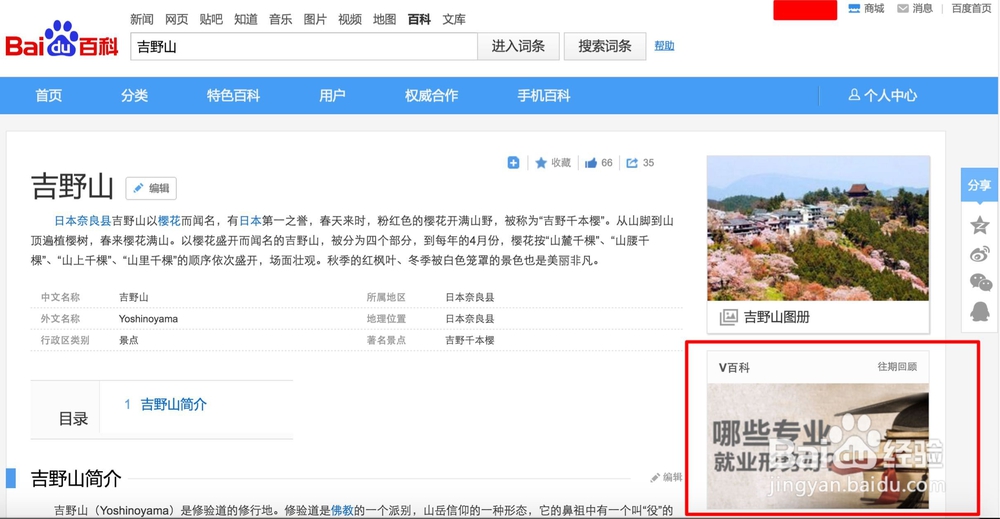Go to 知道 Zhidao
This screenshot has width=1000, height=519.
(246, 19)
